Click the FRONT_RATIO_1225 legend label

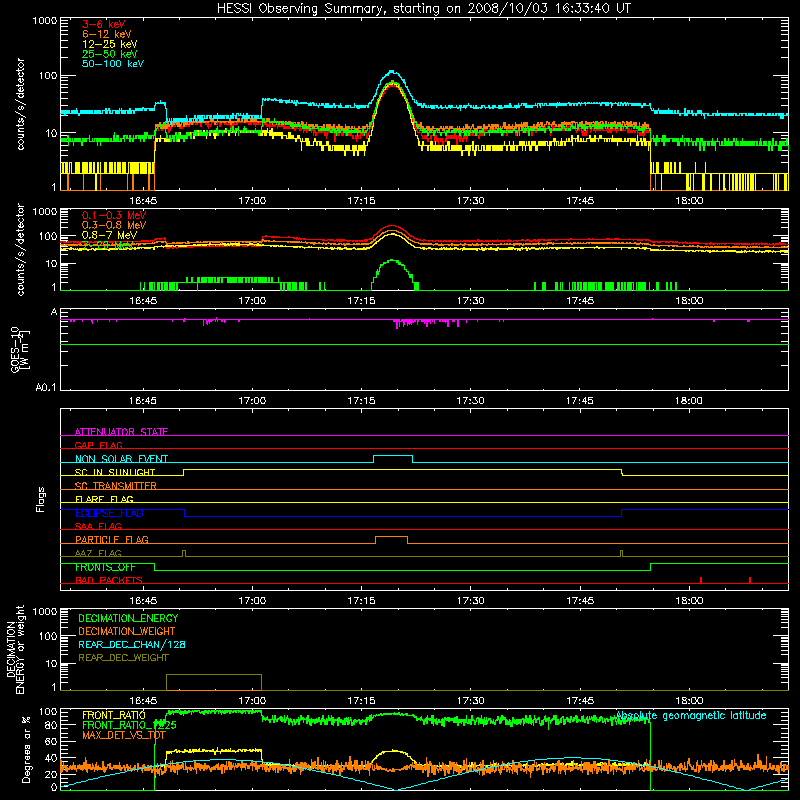coord(129,725)
